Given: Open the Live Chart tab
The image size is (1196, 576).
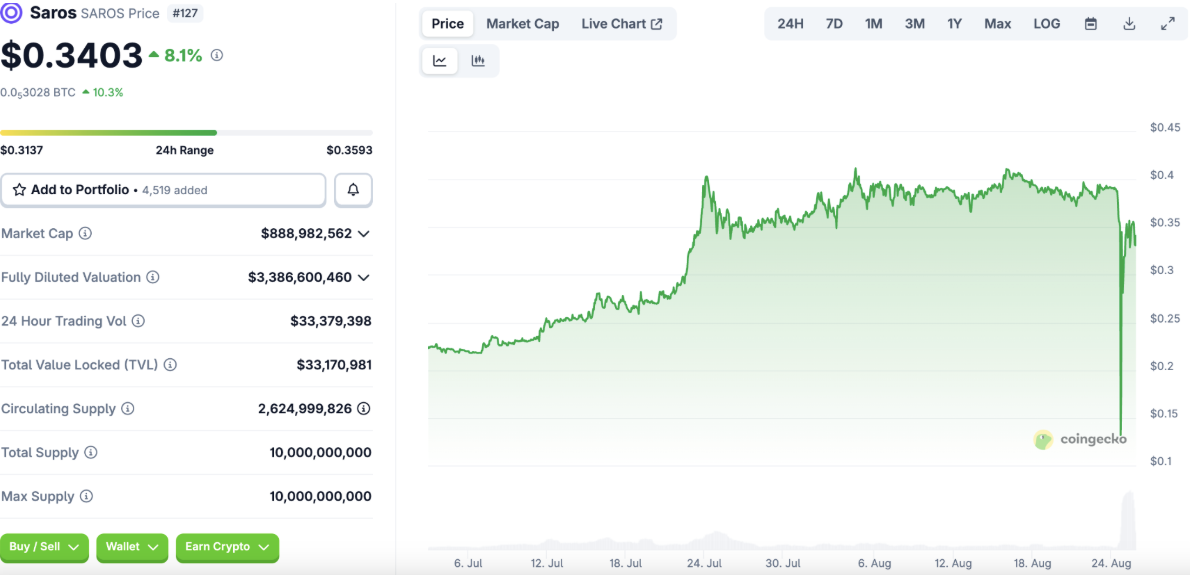Looking at the screenshot, I should (x=621, y=24).
